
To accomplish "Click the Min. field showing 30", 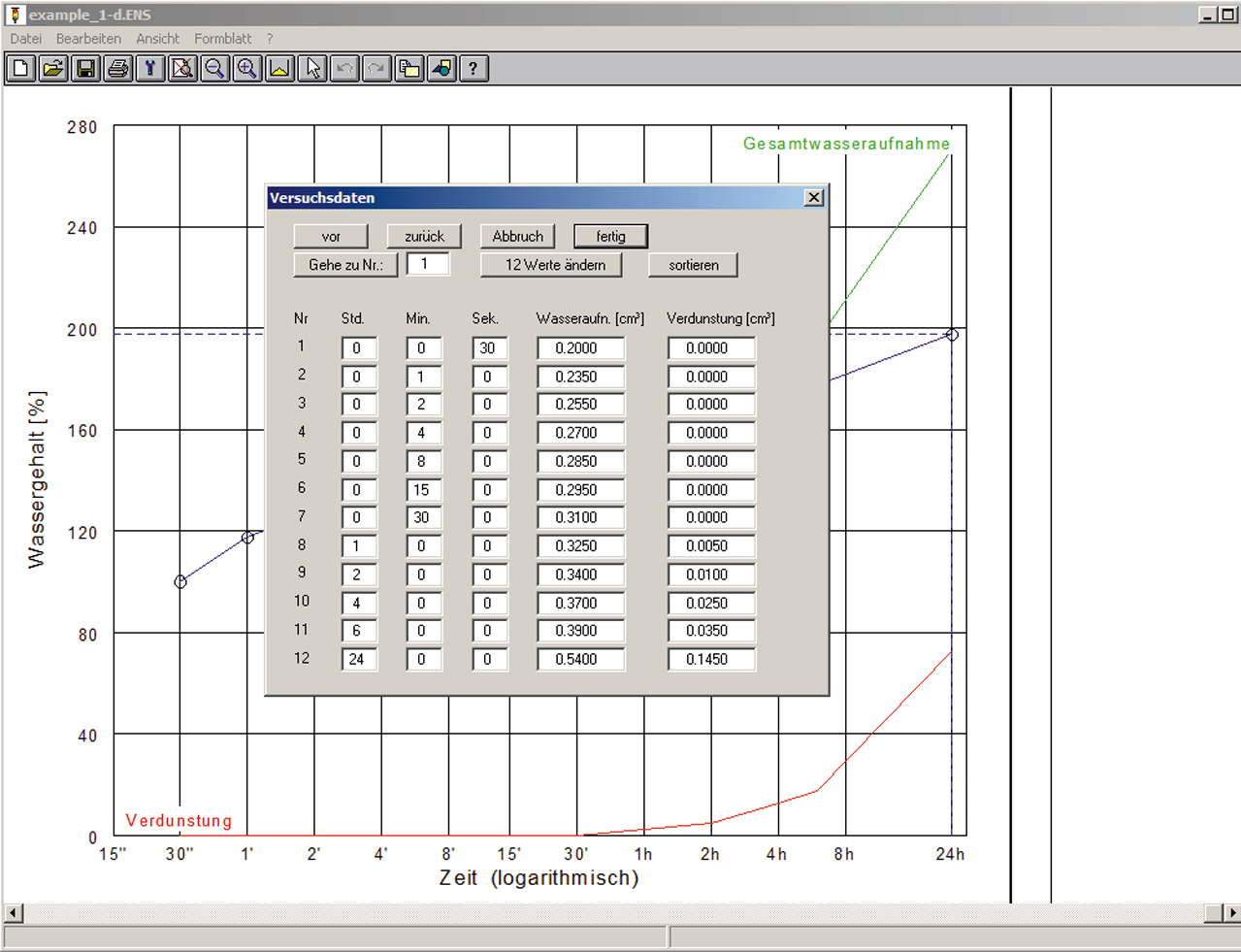I will [423, 518].
